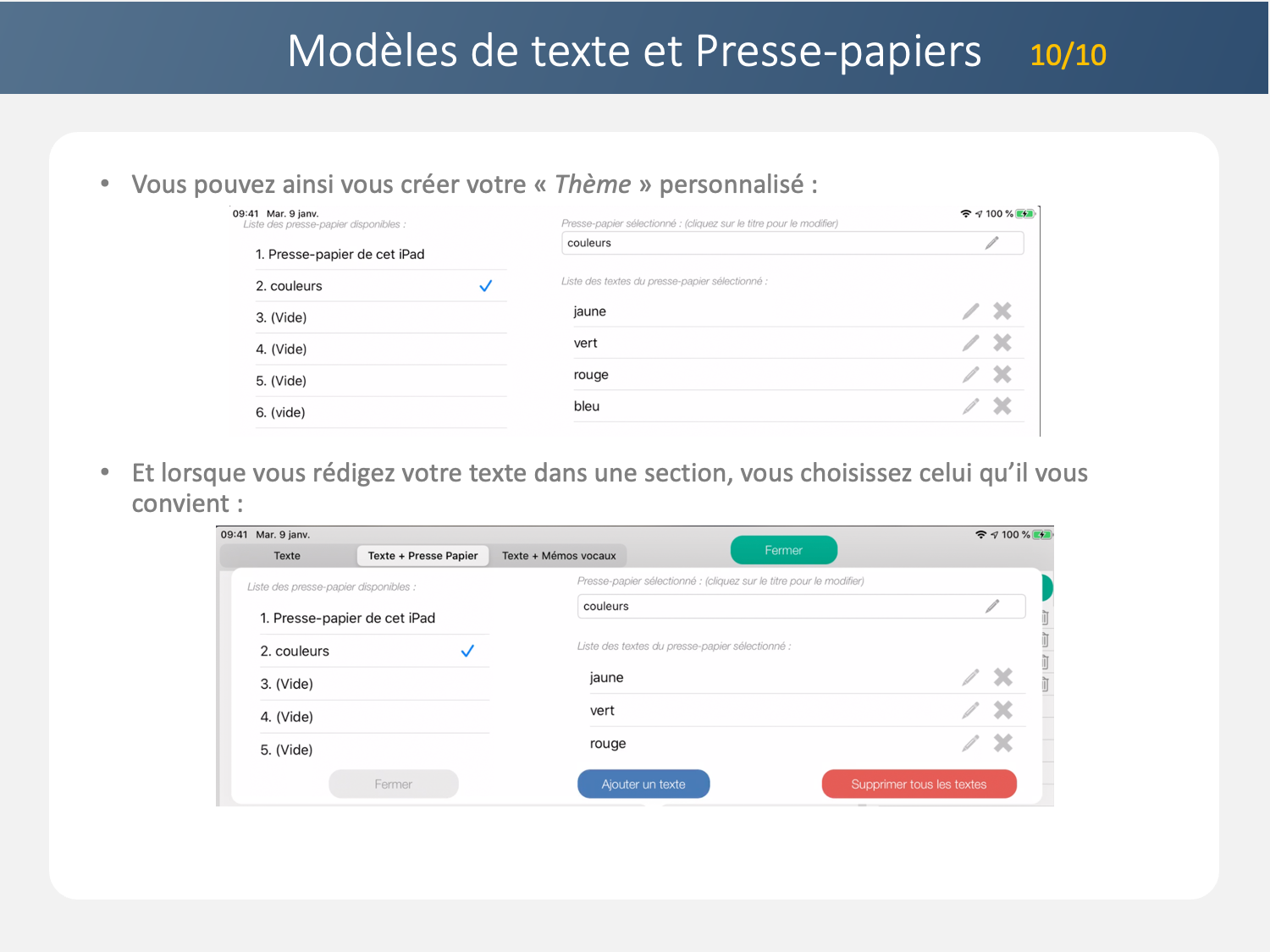The height and width of the screenshot is (952, 1270).
Task: Click the topmost trash icon at the right edge
Action: [x=1045, y=618]
